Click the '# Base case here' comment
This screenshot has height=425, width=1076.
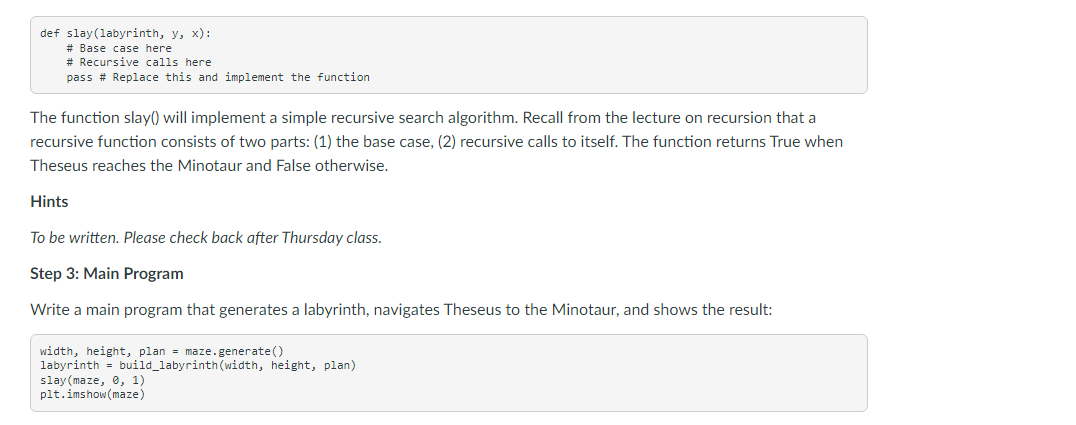click(119, 48)
